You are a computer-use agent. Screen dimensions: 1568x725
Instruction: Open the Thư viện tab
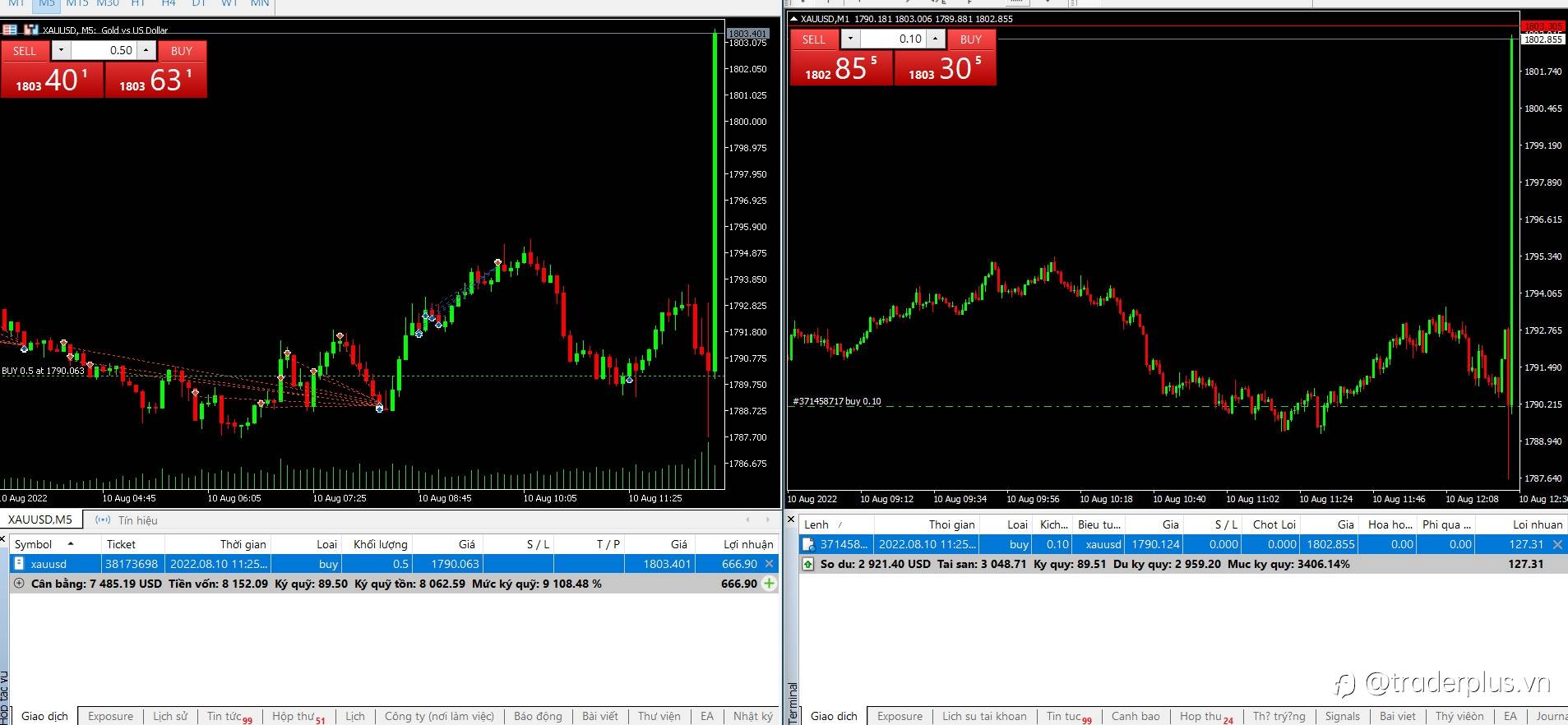coord(659,716)
